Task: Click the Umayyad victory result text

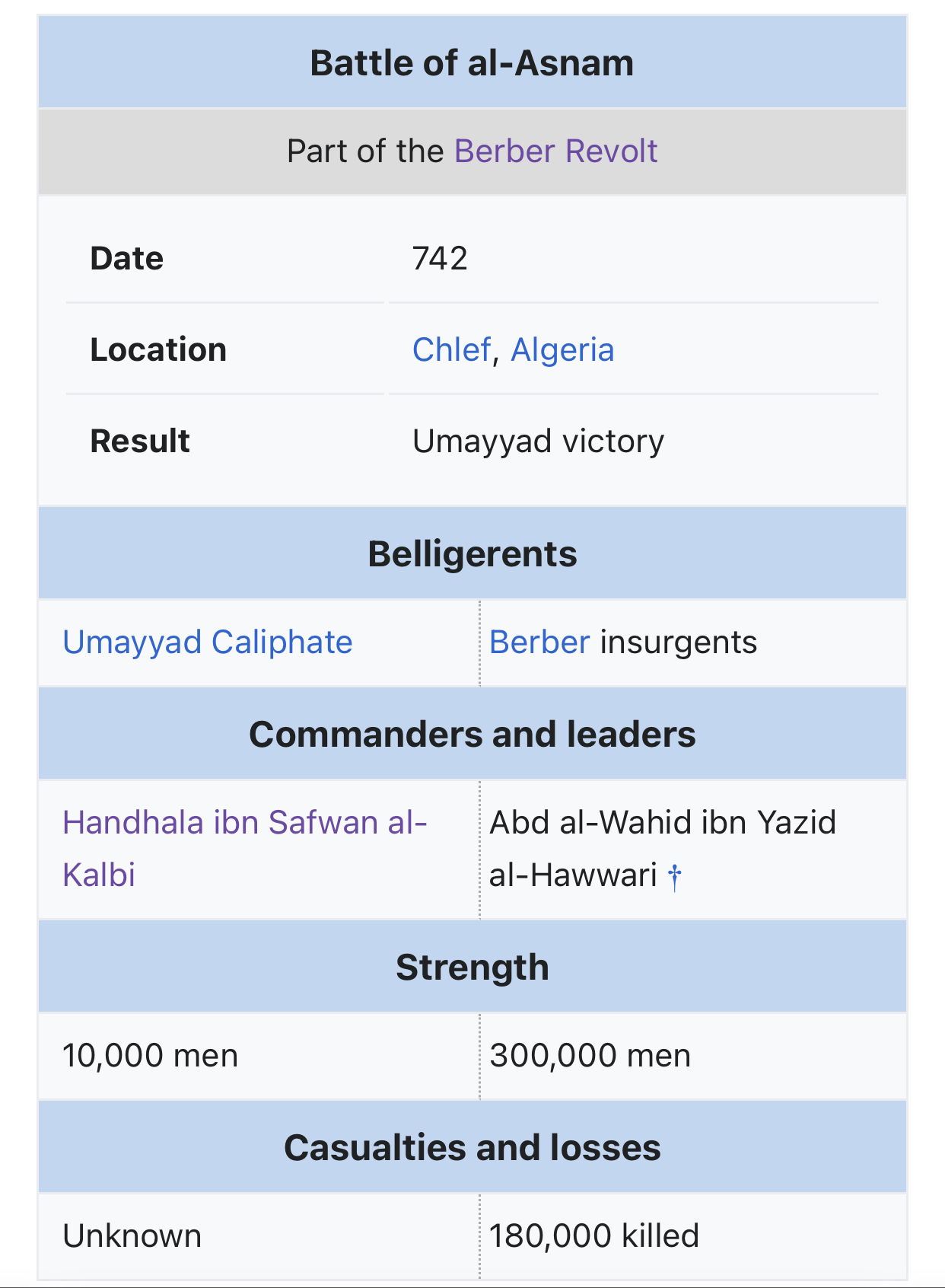Action: (x=538, y=442)
